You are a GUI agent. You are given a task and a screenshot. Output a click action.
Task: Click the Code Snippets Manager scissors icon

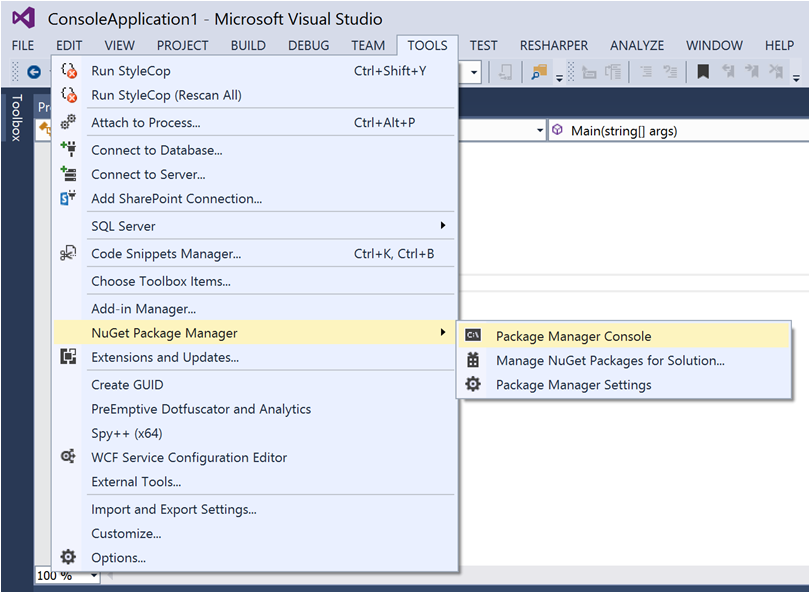pyautogui.click(x=68, y=253)
